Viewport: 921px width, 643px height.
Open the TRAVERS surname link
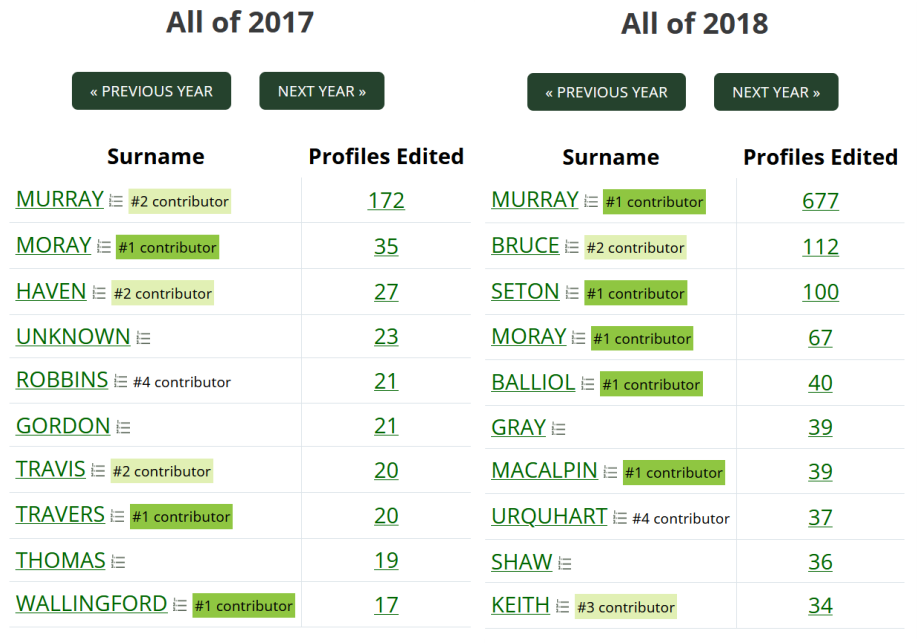(x=60, y=515)
